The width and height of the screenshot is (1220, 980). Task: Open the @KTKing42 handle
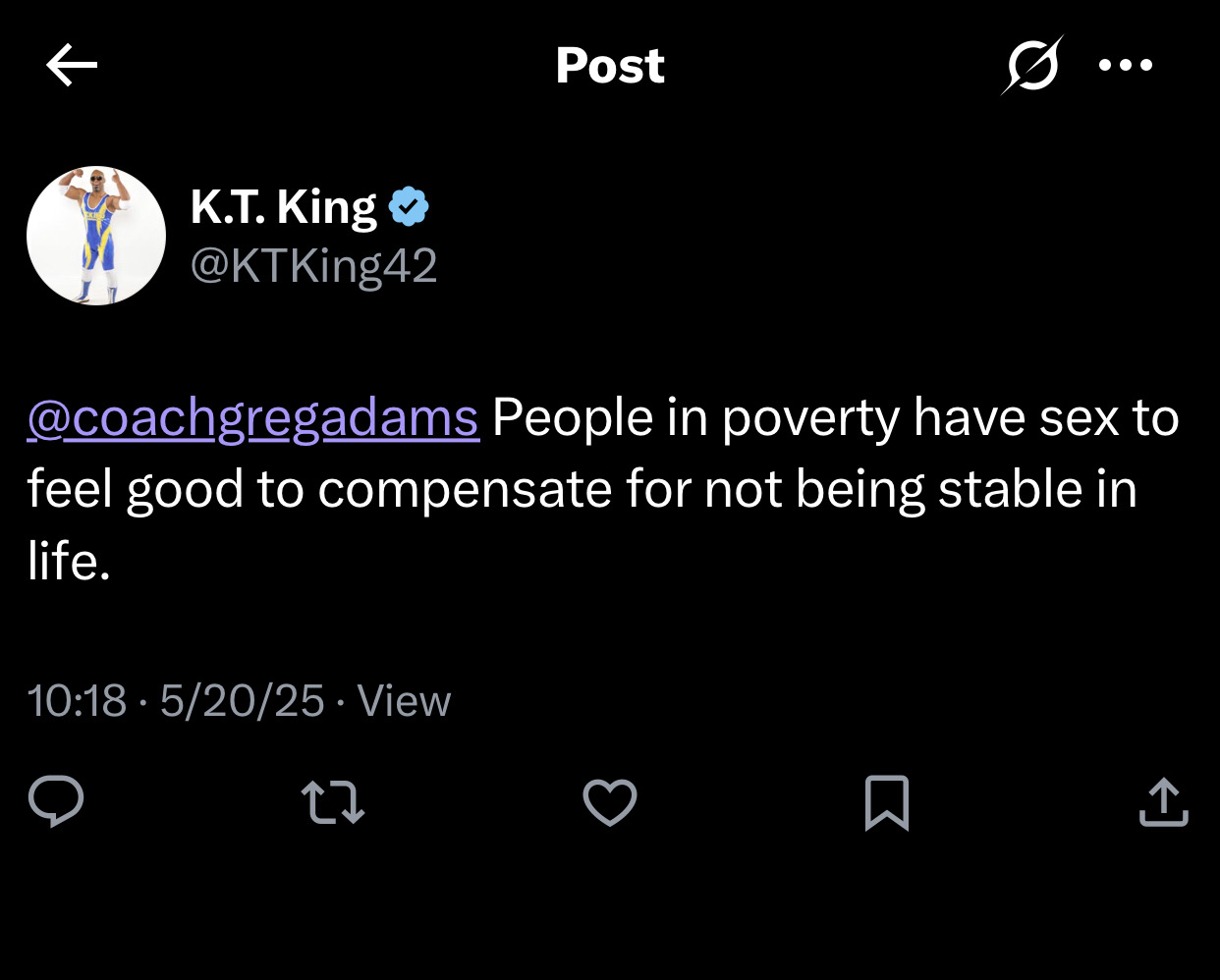click(313, 266)
